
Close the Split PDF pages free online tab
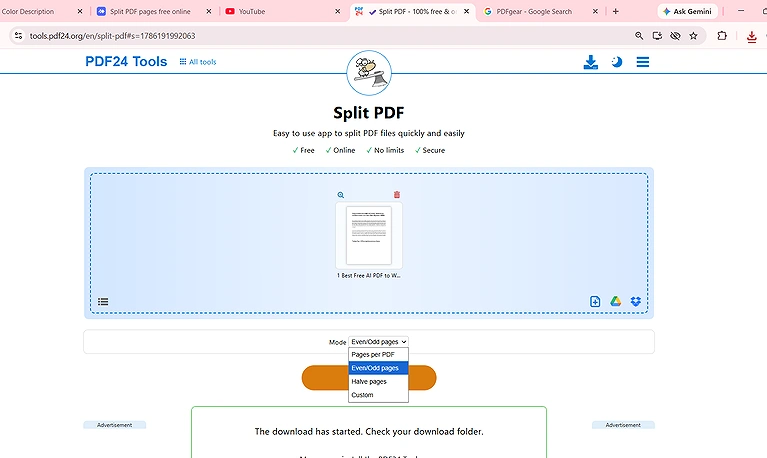pos(209,11)
